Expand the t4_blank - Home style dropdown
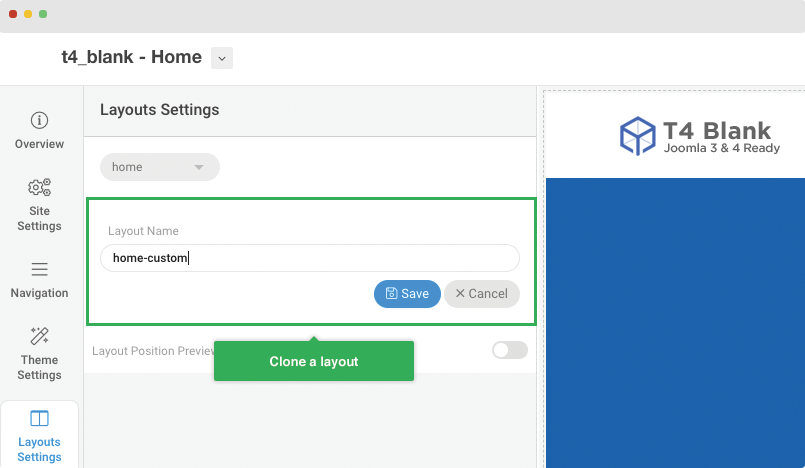The image size is (805, 468). point(222,58)
